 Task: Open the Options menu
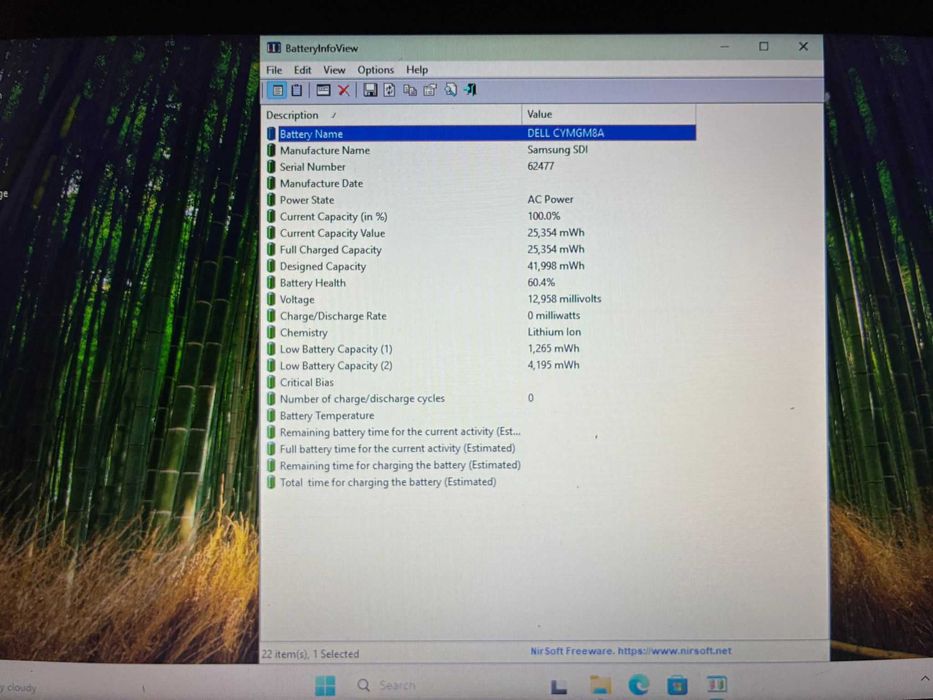(x=375, y=70)
